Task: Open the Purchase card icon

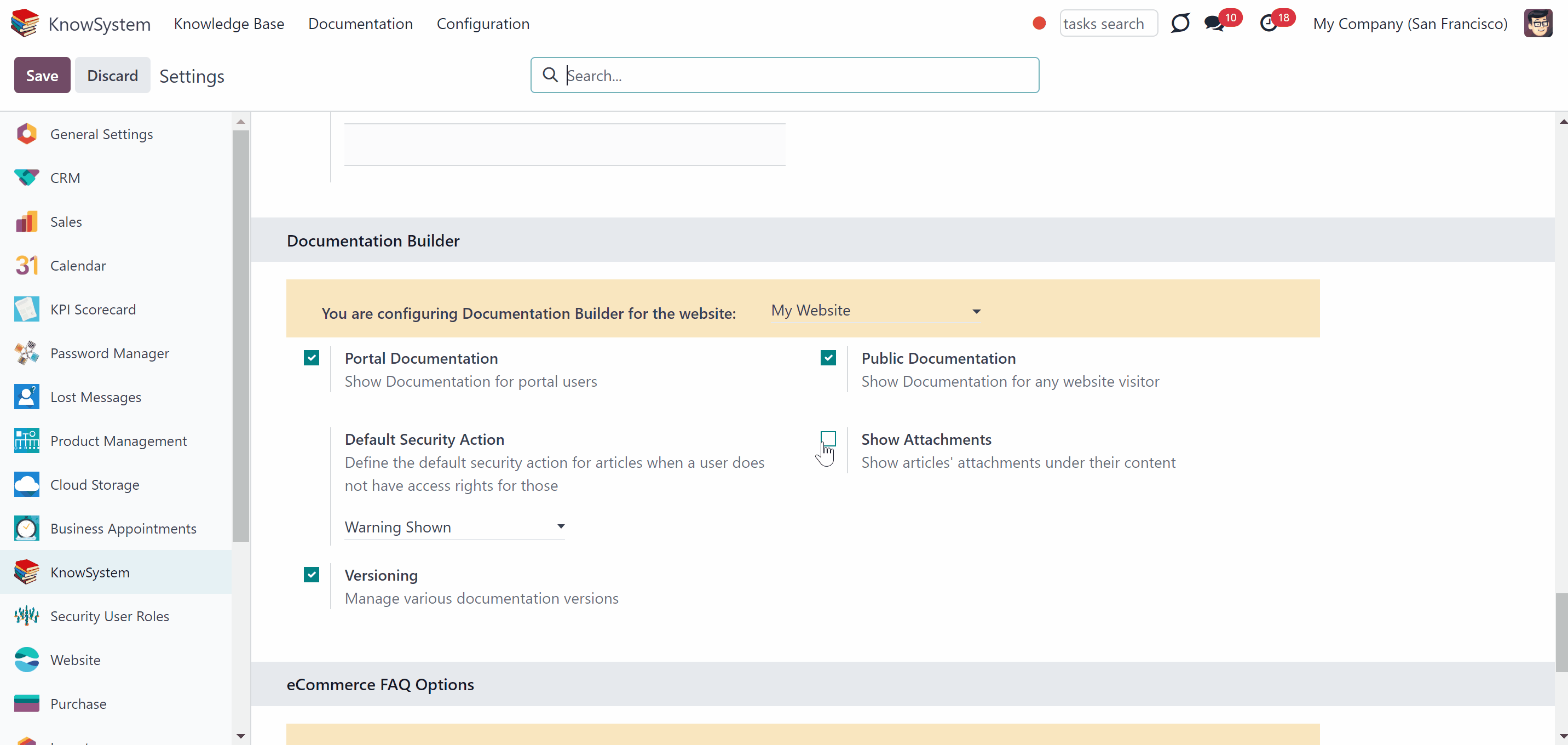Action: tap(27, 704)
